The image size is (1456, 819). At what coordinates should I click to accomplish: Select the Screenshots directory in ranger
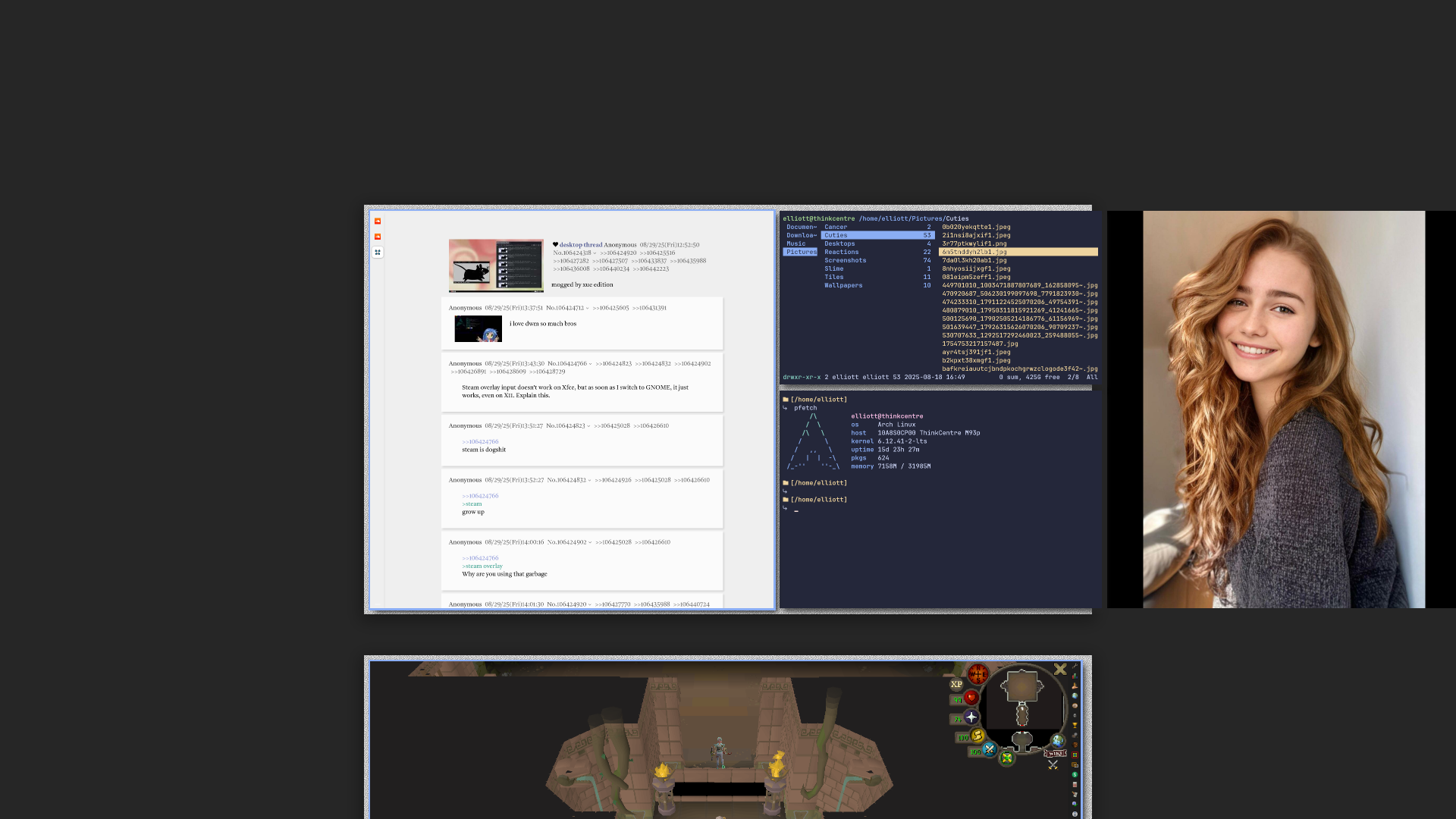point(877,260)
